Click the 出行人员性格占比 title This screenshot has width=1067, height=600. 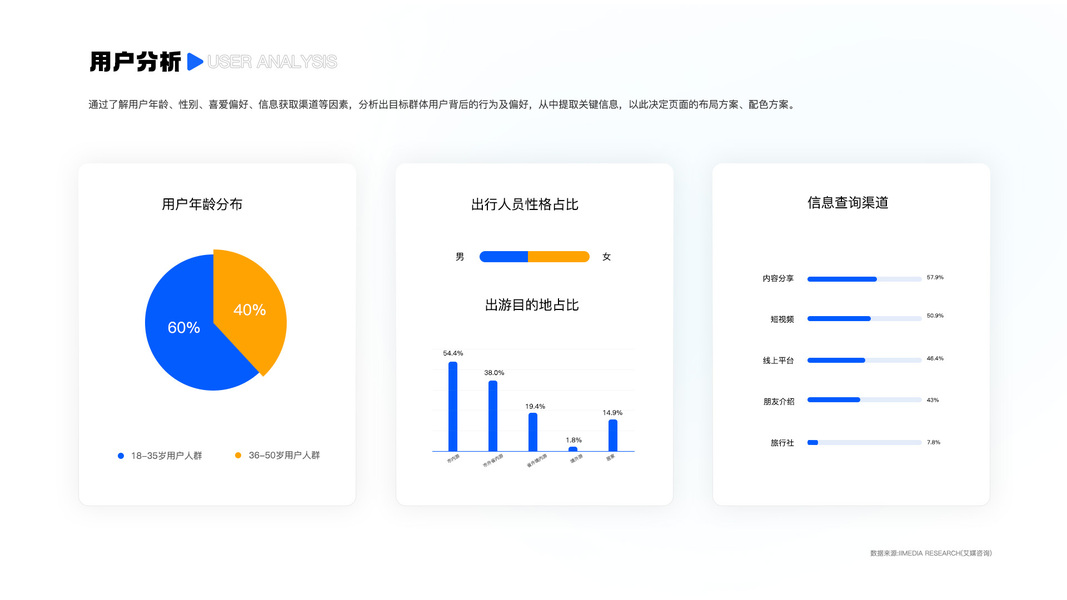coord(525,204)
